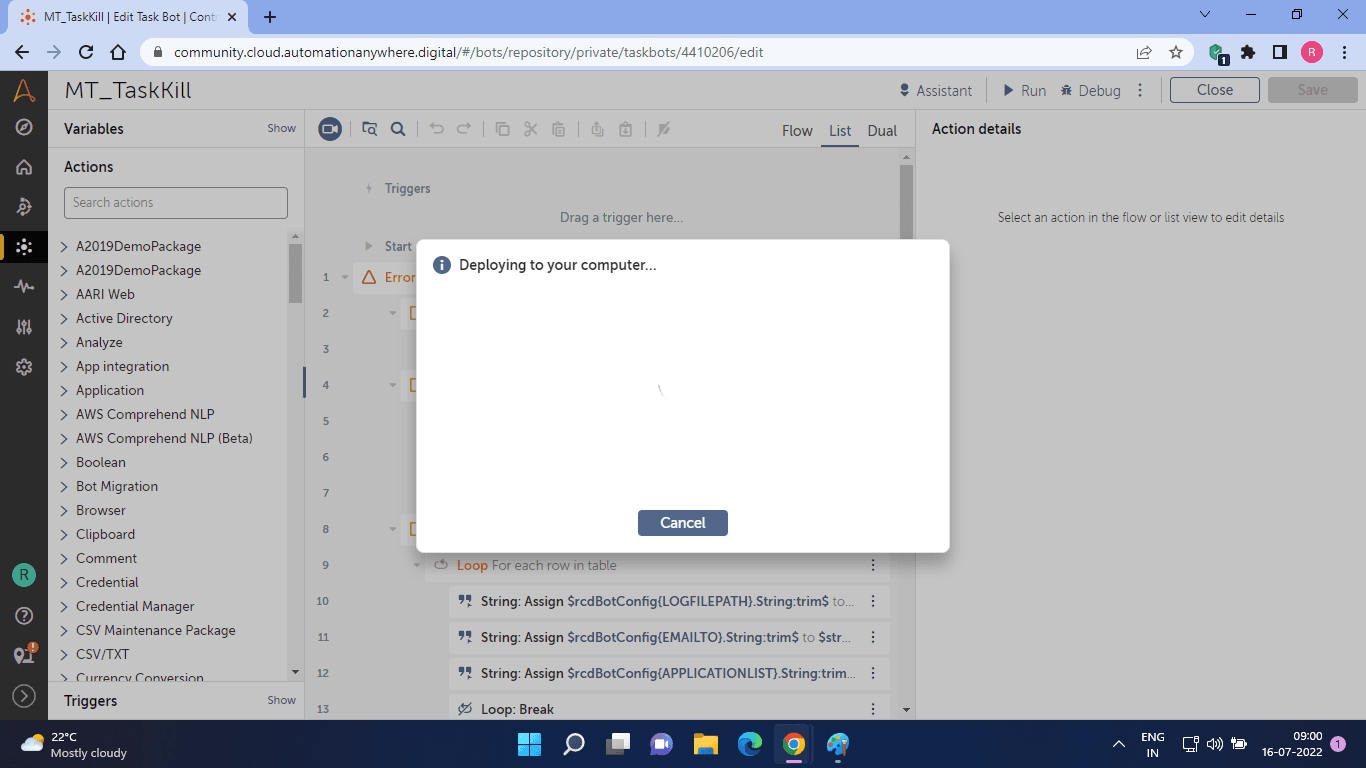The height and width of the screenshot is (768, 1366).
Task: Collapse the Loop For each row action
Action: pyautogui.click(x=417, y=565)
